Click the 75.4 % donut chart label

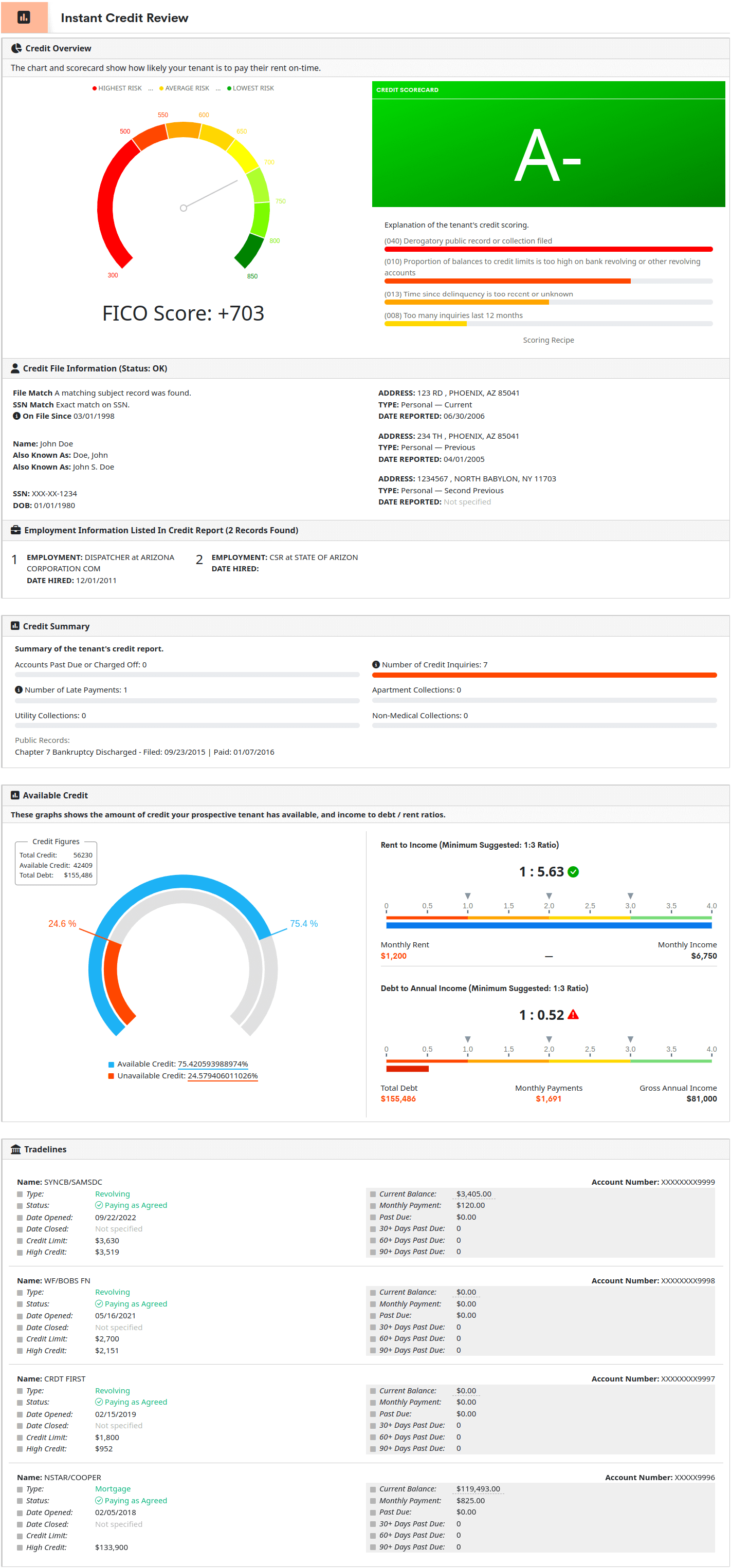[304, 924]
